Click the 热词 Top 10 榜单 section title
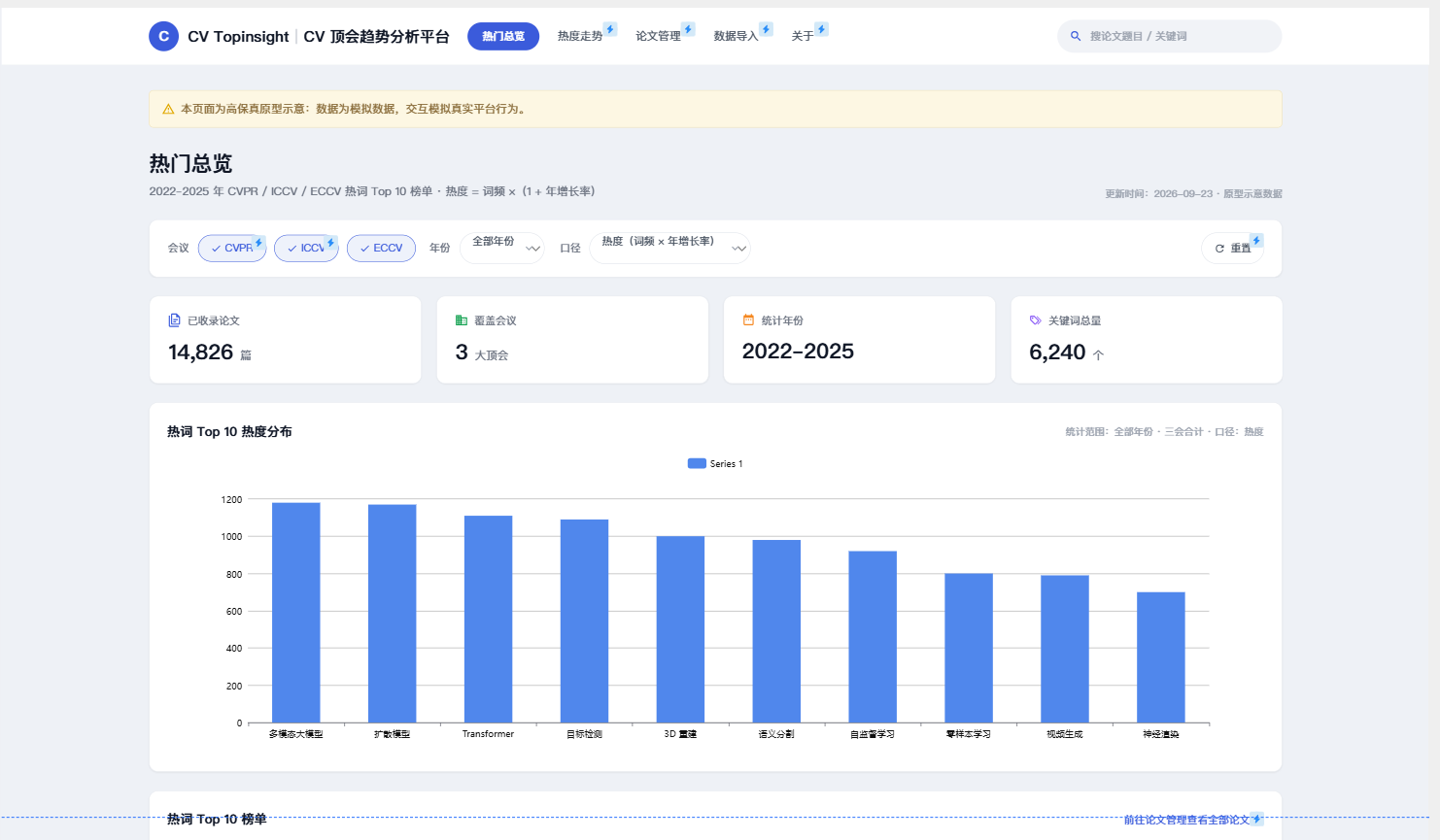The height and width of the screenshot is (840, 1440). (217, 820)
